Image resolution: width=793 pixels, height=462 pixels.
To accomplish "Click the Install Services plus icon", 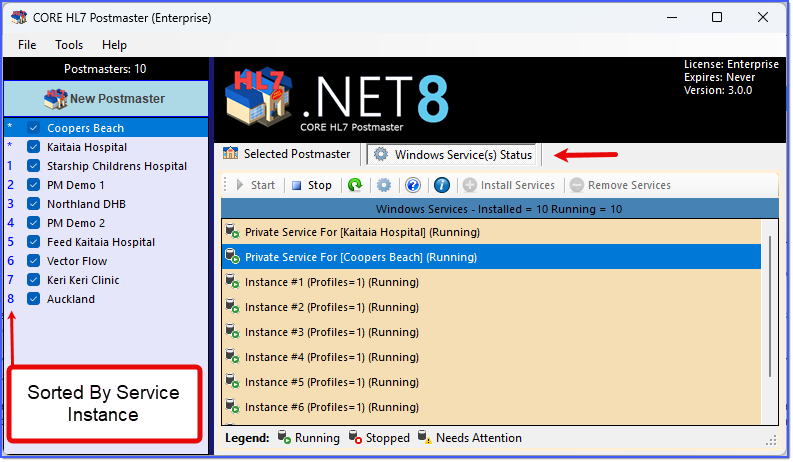I will (470, 185).
